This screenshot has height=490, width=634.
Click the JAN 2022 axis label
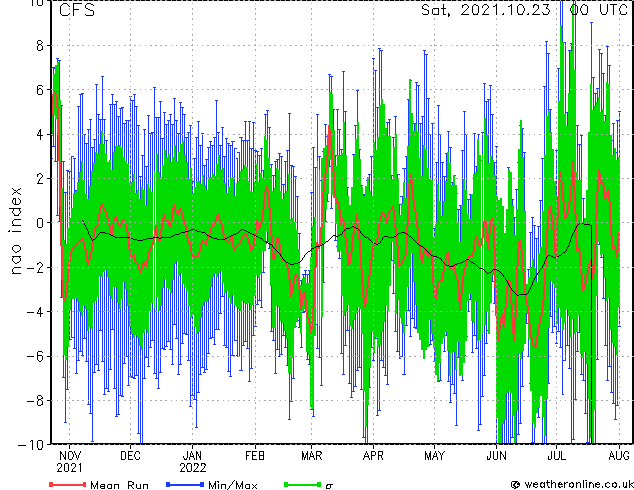pyautogui.click(x=193, y=462)
